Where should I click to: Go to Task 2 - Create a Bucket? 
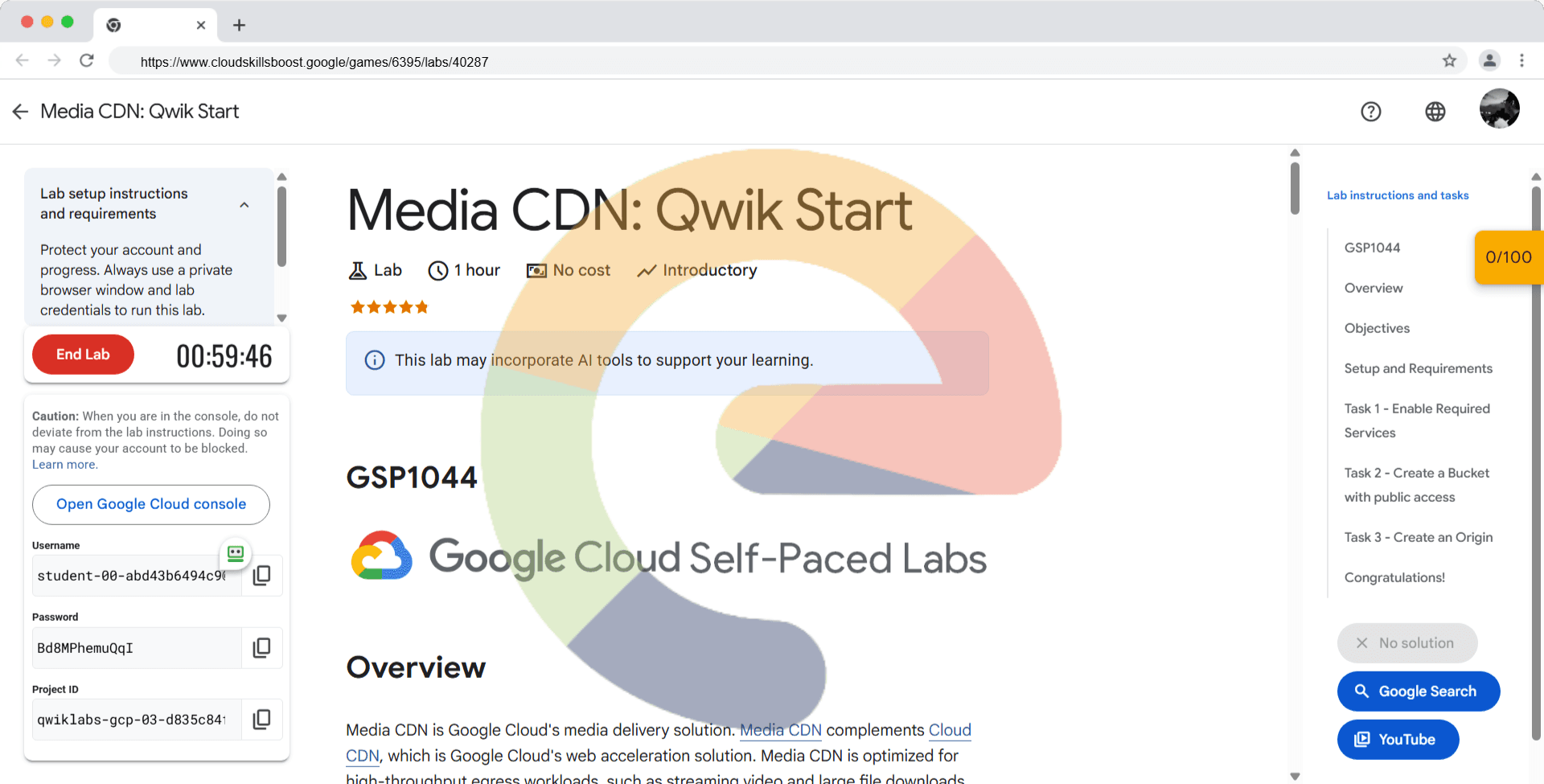(x=1417, y=485)
